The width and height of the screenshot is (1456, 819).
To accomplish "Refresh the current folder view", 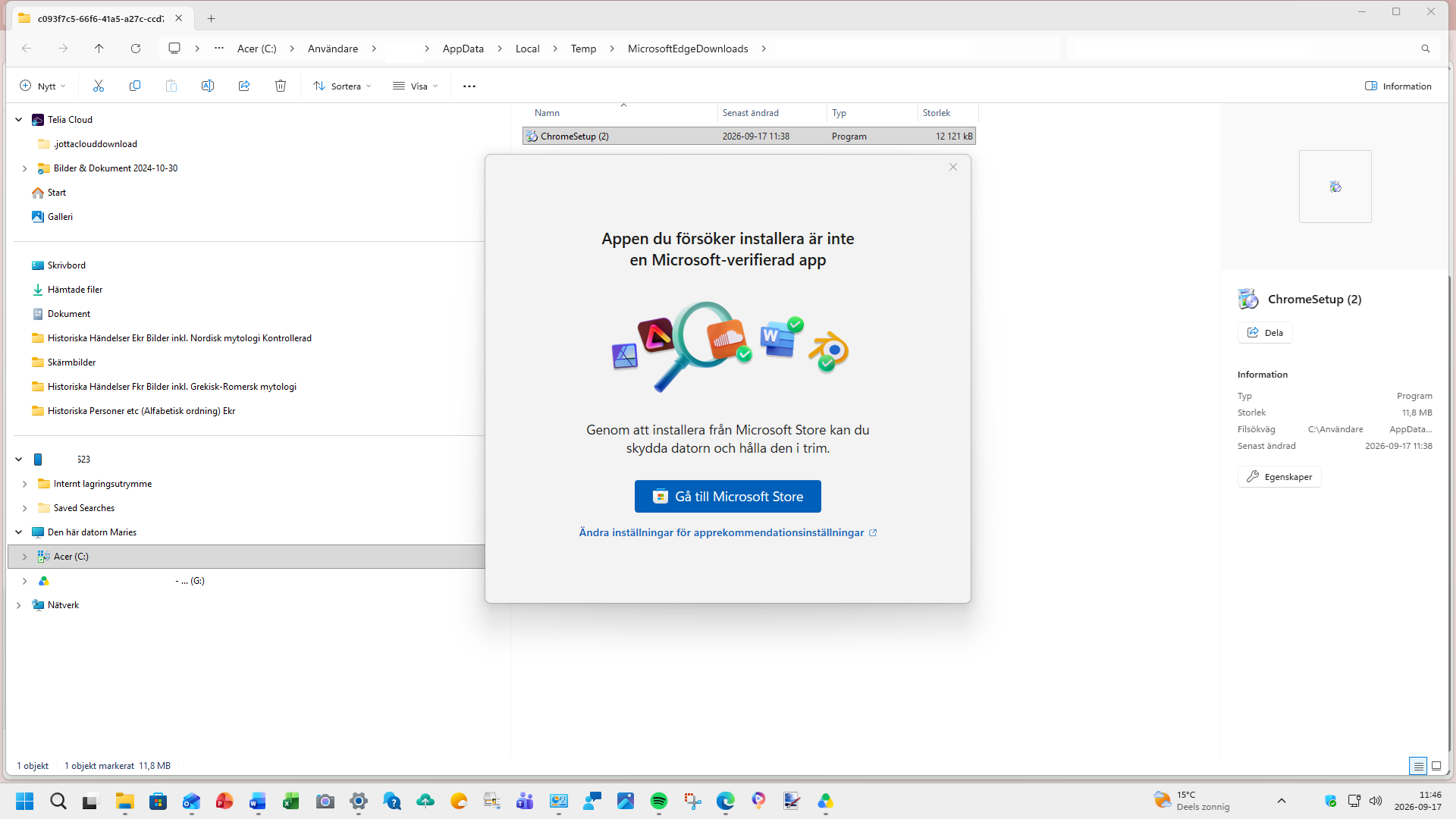I will pyautogui.click(x=136, y=49).
